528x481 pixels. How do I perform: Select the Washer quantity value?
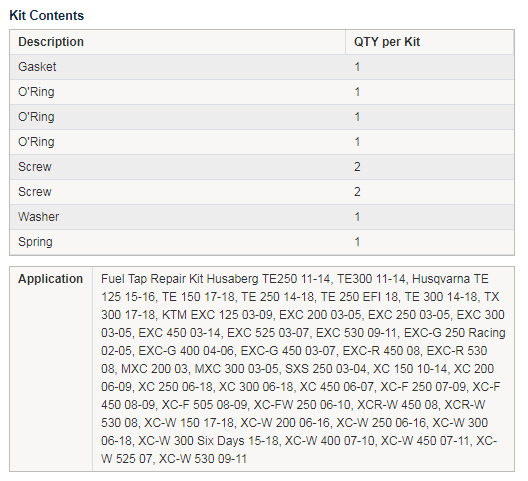(357, 217)
